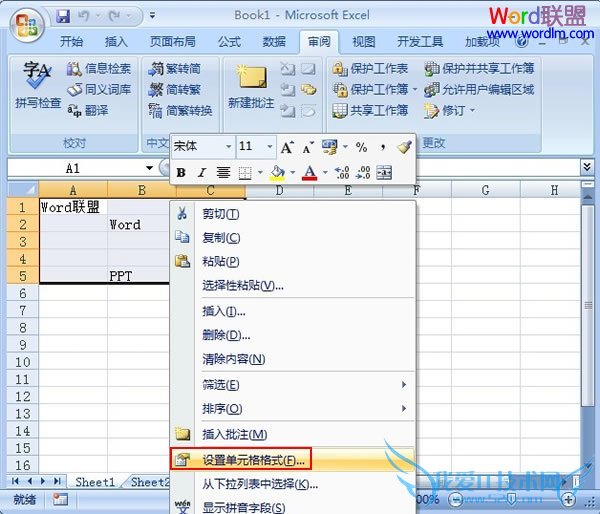Choose 复制(C) from context menu

click(x=293, y=238)
